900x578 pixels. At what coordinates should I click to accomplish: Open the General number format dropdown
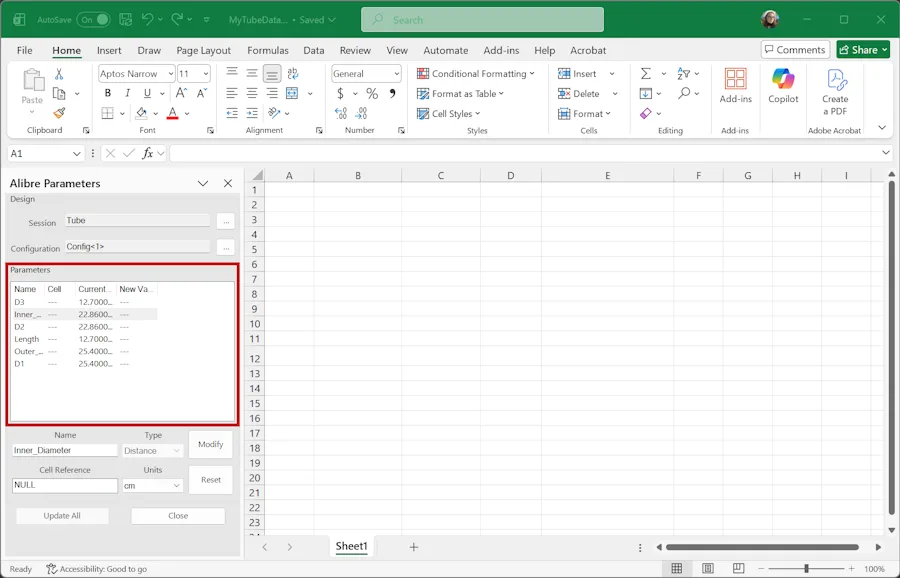(x=396, y=74)
